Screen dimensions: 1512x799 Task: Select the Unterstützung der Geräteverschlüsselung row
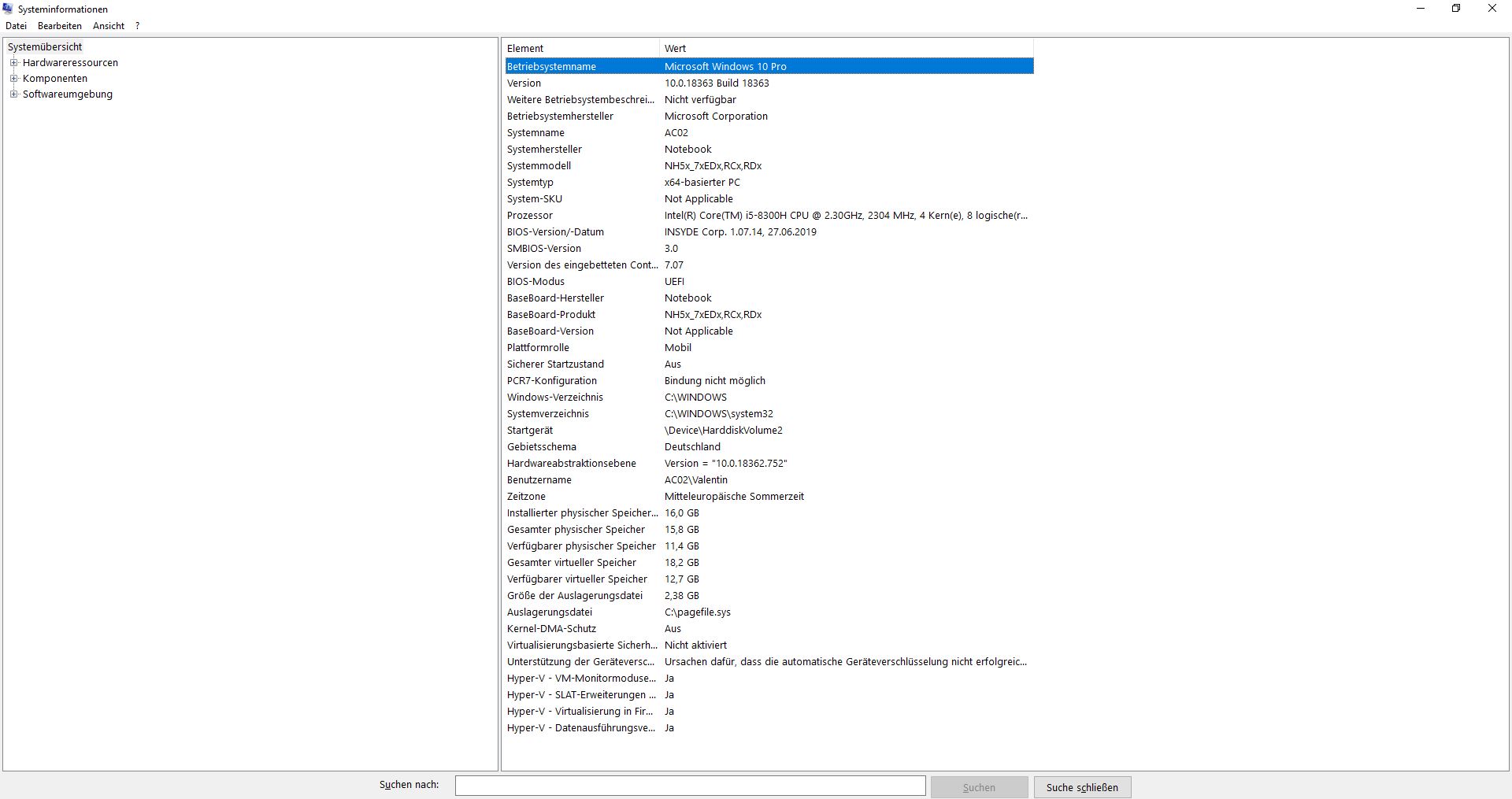pyautogui.click(x=769, y=662)
